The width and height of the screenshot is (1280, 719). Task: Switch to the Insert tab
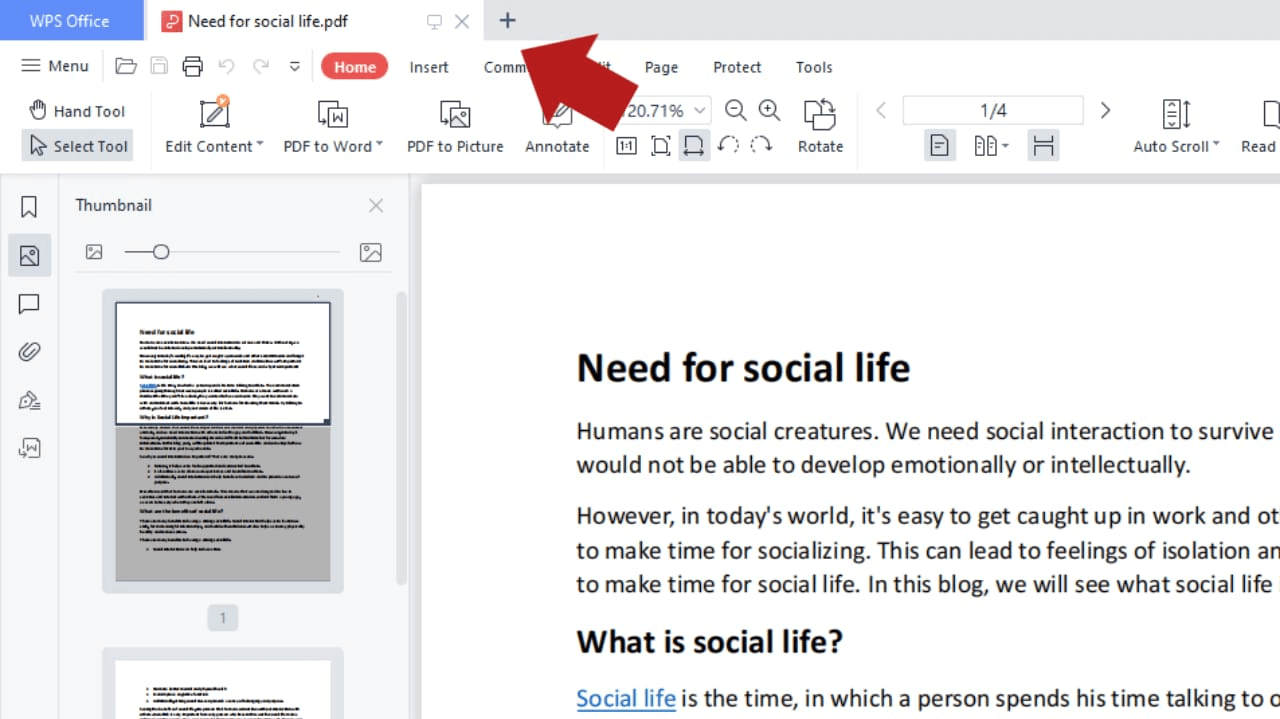(x=429, y=67)
